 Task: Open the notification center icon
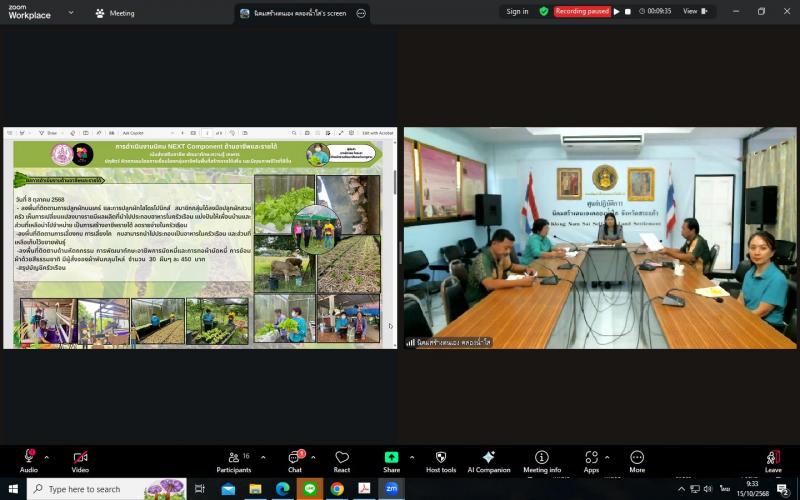783,489
